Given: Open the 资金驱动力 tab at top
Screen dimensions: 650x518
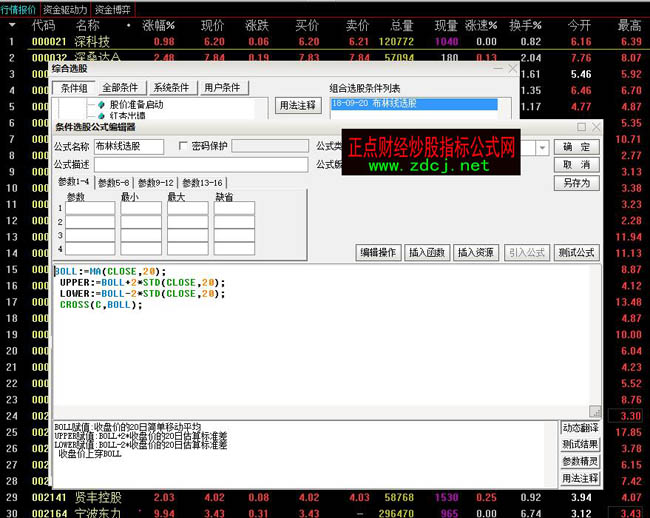Looking at the screenshot, I should click(x=66, y=8).
